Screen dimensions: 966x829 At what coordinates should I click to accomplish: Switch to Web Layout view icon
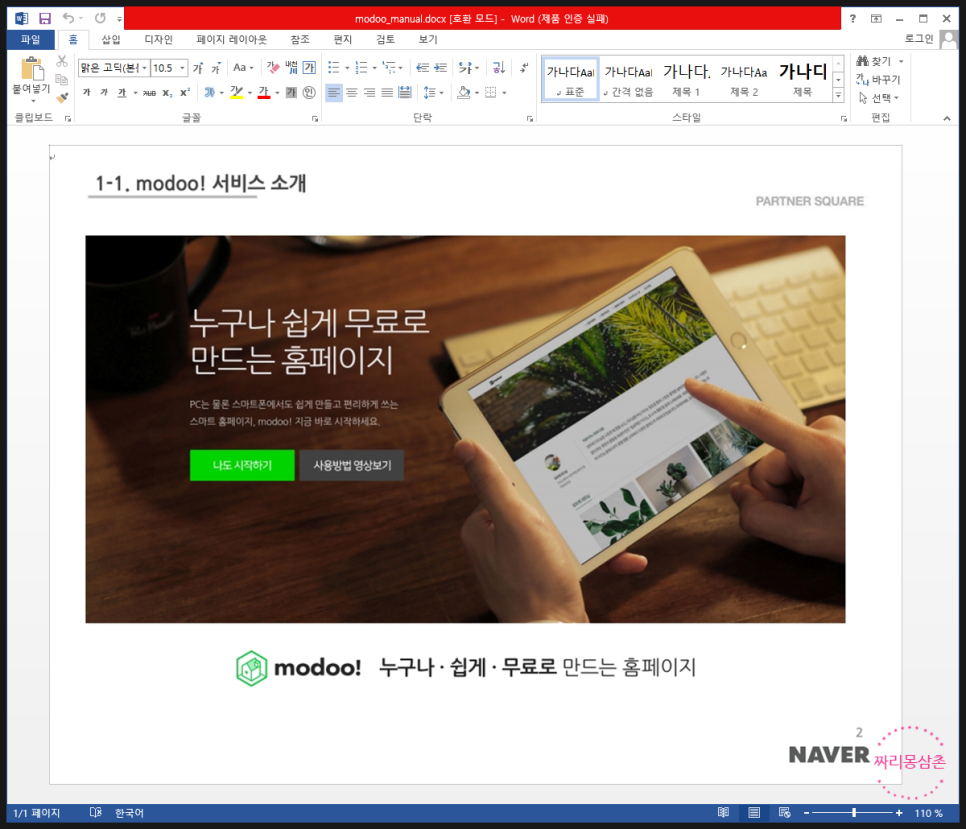(784, 812)
